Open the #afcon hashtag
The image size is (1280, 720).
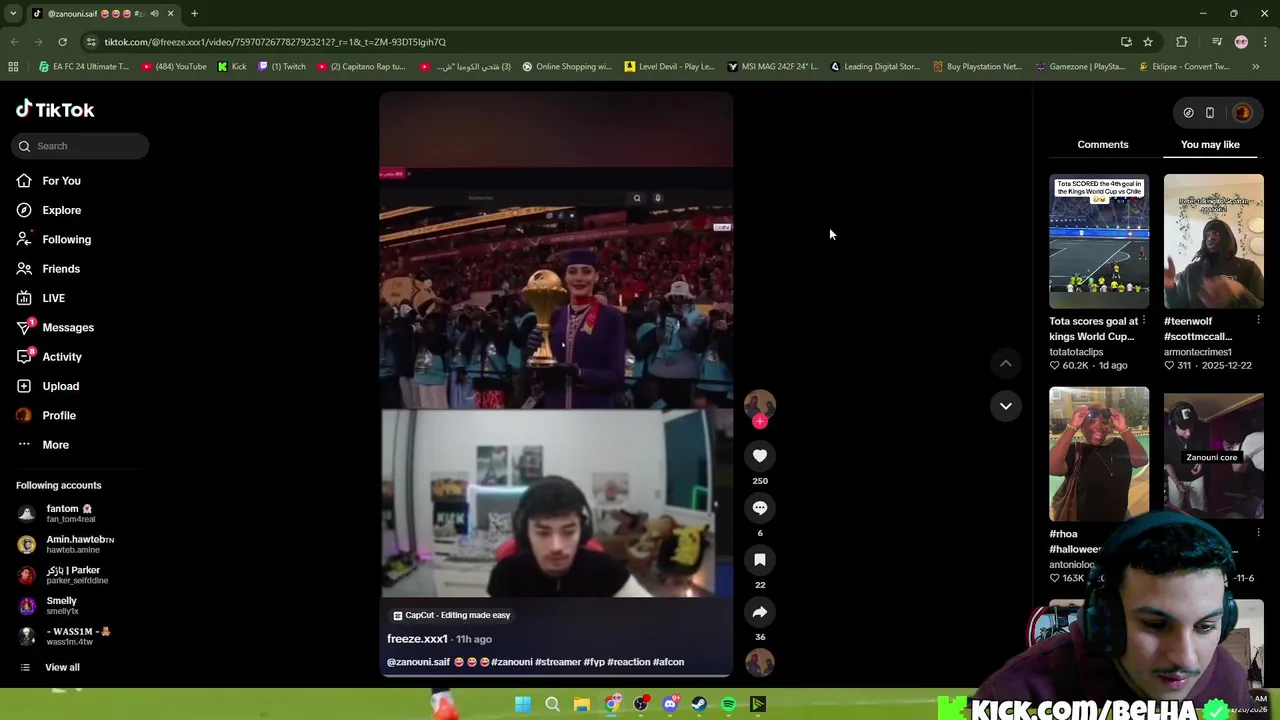pos(668,662)
